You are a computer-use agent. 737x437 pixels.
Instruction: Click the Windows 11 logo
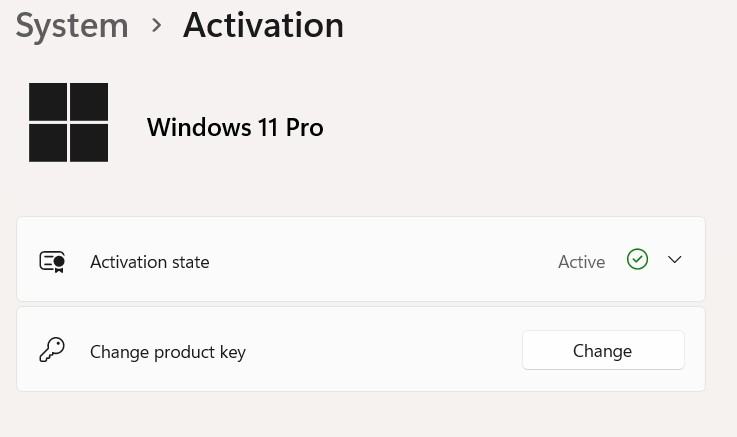tap(68, 122)
